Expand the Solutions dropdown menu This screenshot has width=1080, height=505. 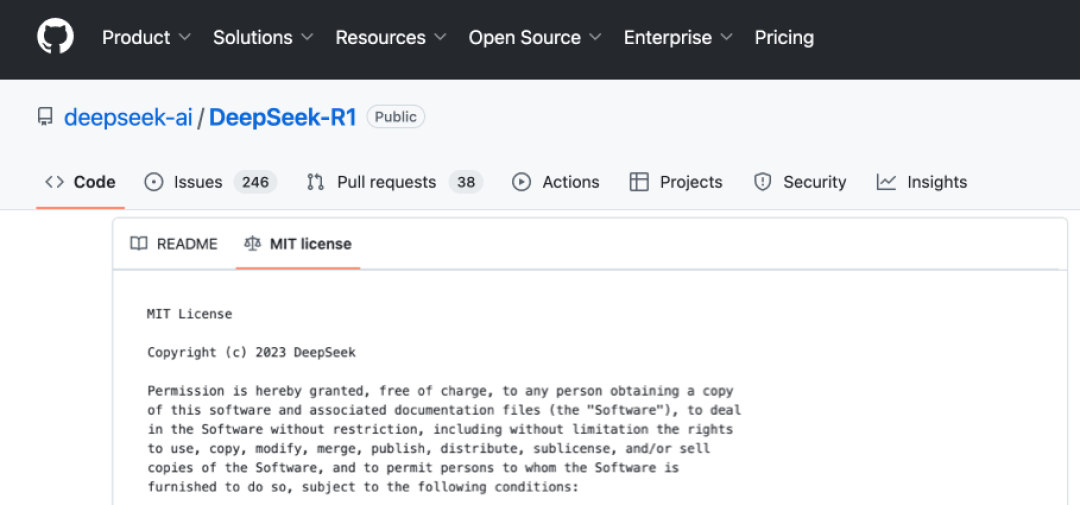[x=263, y=37]
